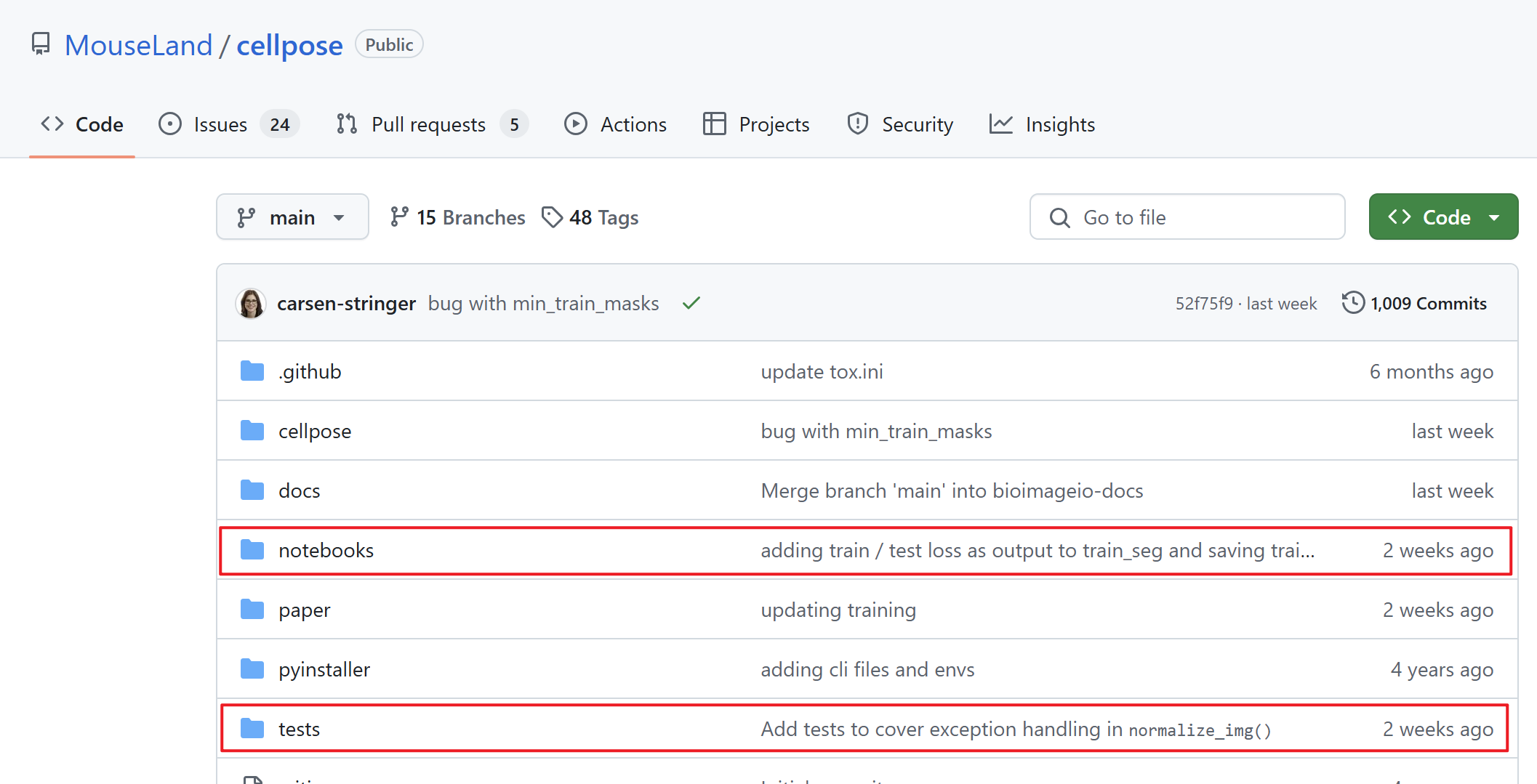Open the cellpose row commit bug with min_train_masks
Image resolution: width=1537 pixels, height=784 pixels.
coord(876,431)
